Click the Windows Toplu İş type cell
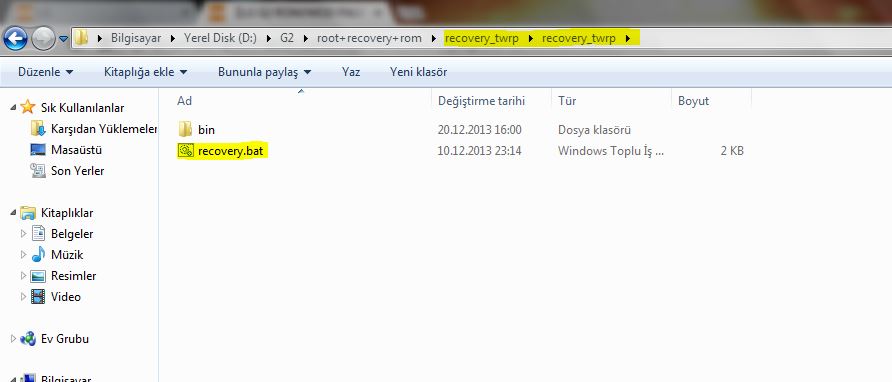This screenshot has width=892, height=382. pos(610,151)
